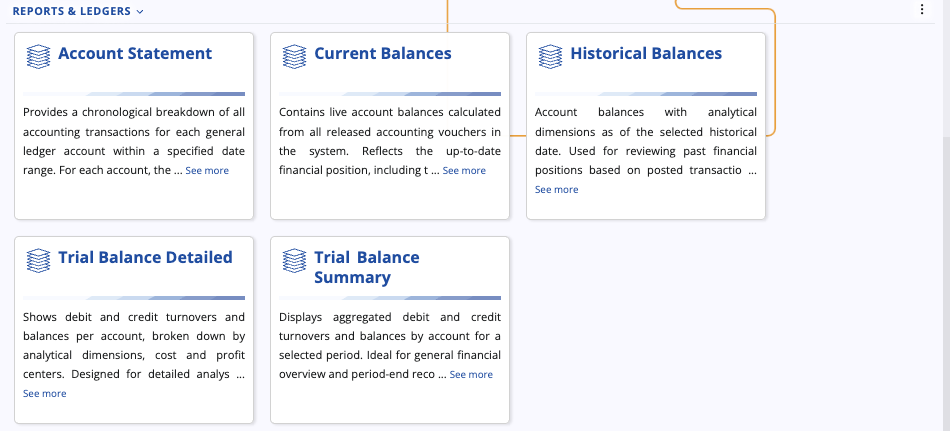This screenshot has width=950, height=431.
Task: Open the Account Statement report title
Action: (135, 54)
